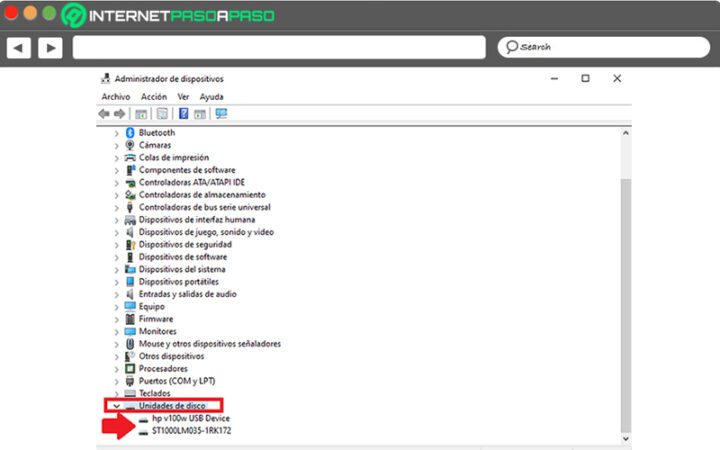This screenshot has width=720, height=450.
Task: Expand the Teclados category
Action: [x=117, y=393]
